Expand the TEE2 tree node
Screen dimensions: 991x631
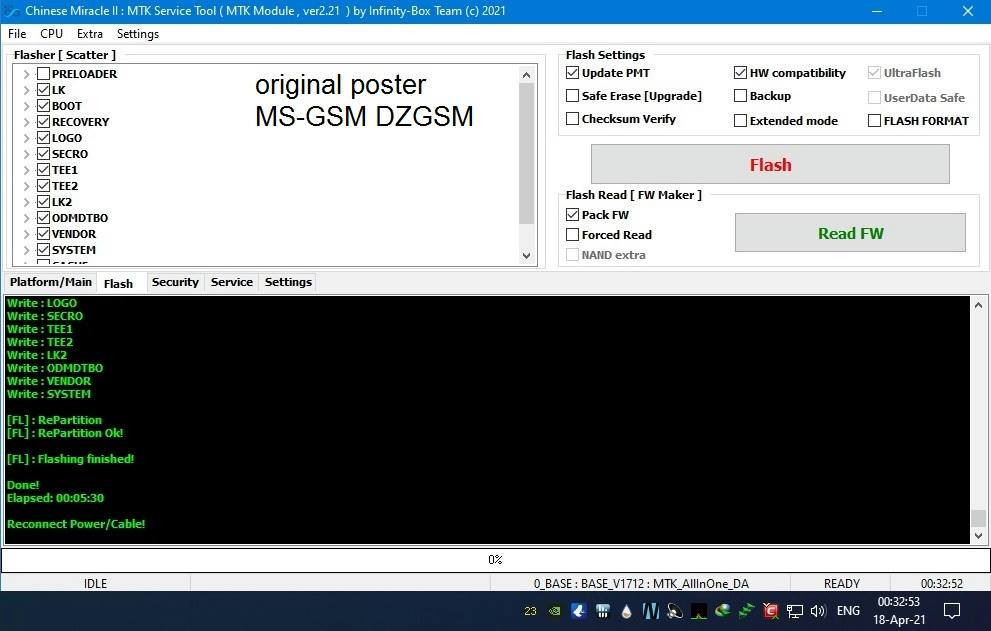tap(26, 186)
